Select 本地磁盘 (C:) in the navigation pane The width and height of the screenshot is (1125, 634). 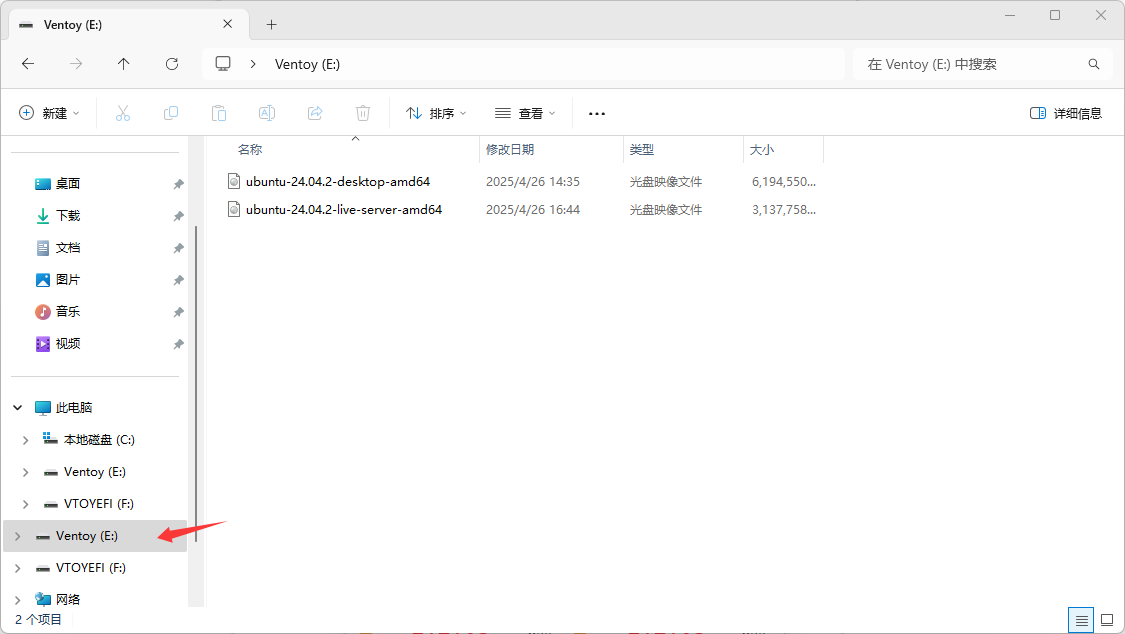pyautogui.click(x=99, y=440)
